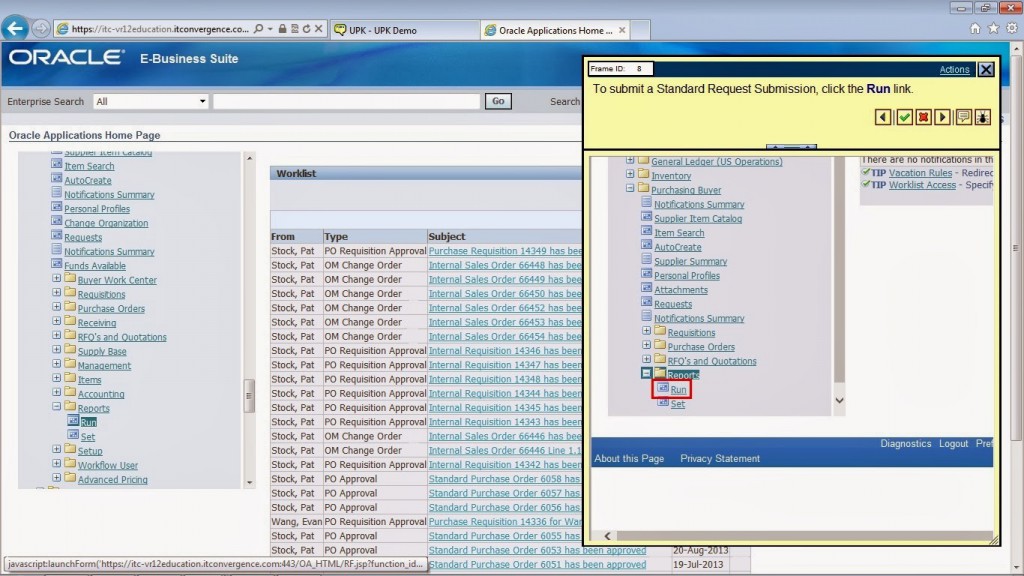1024x576 pixels.
Task: Advance to next frame in UPK tutorial panel
Action: click(x=942, y=117)
